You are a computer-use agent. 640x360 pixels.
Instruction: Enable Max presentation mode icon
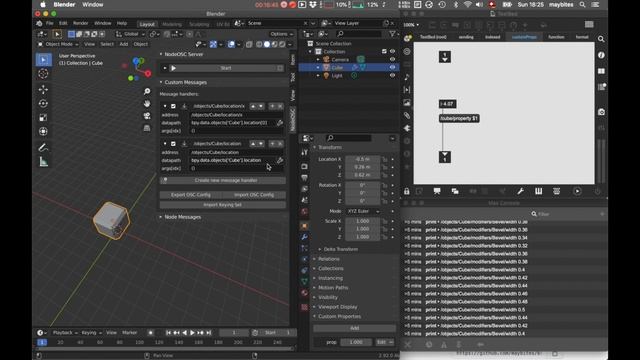pos(437,191)
